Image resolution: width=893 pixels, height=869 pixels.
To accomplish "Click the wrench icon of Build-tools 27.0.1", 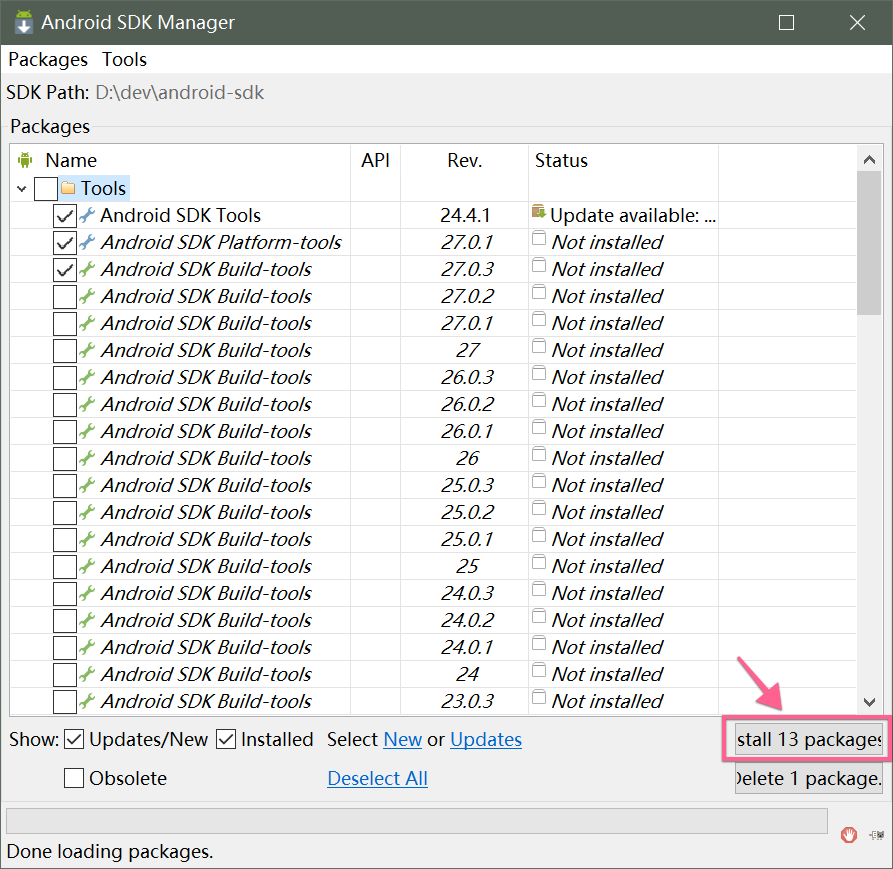I will pyautogui.click(x=87, y=323).
